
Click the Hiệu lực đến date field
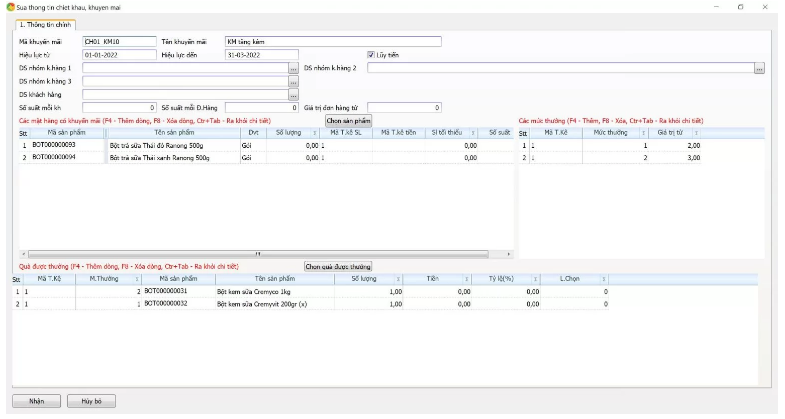click(x=261, y=55)
